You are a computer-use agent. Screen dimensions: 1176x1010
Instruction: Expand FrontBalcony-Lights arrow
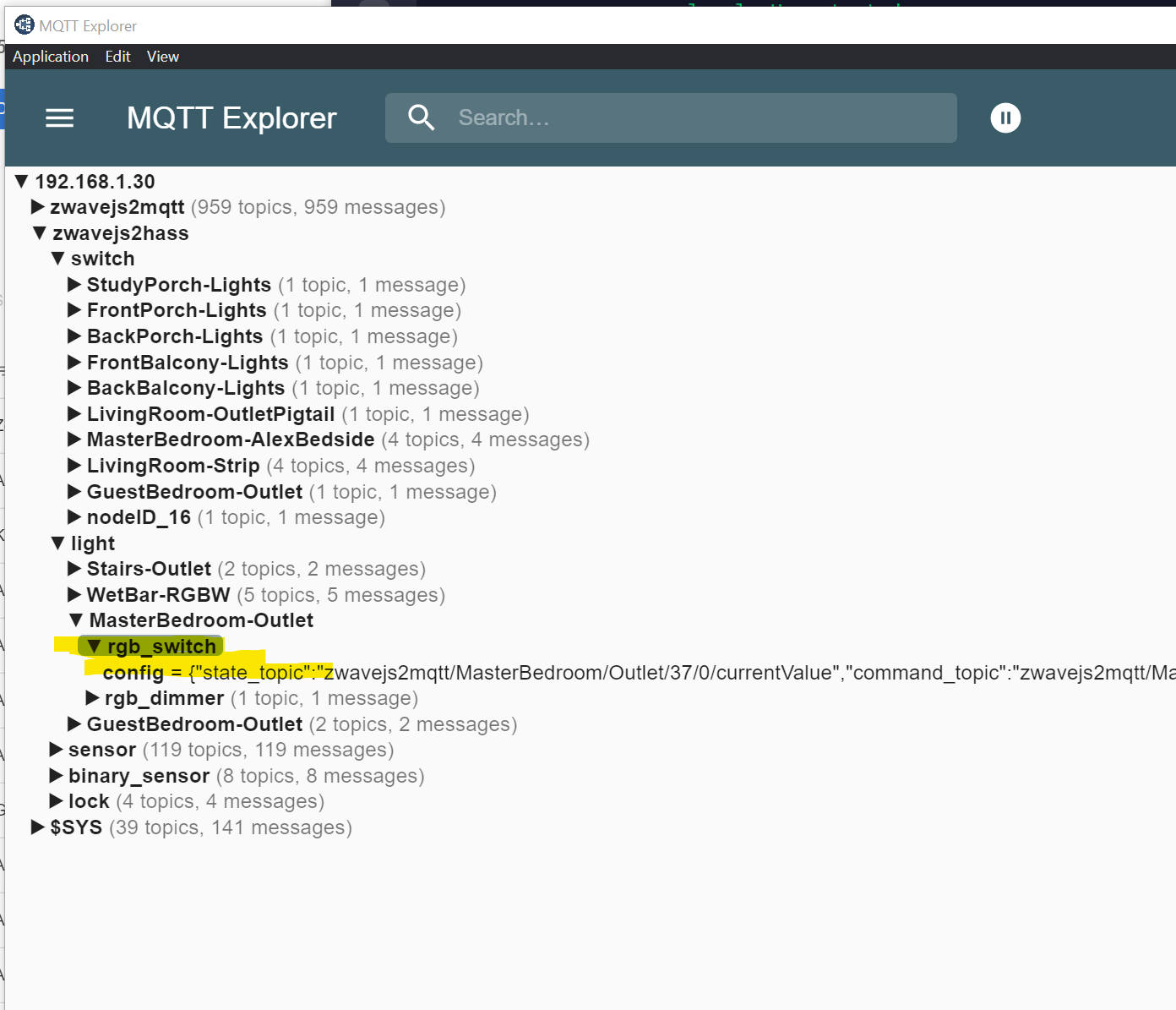74,362
